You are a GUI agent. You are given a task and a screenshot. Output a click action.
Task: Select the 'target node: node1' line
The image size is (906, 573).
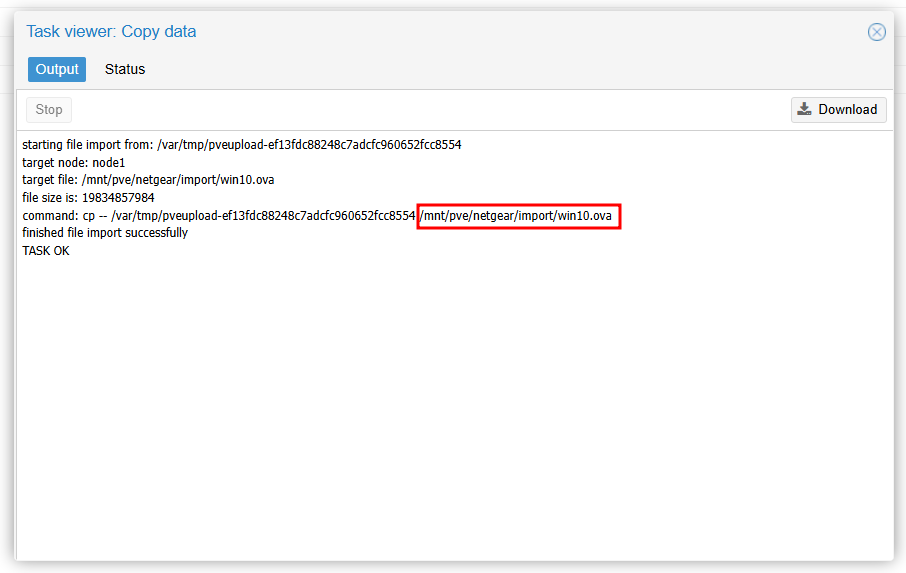[x=73, y=163]
